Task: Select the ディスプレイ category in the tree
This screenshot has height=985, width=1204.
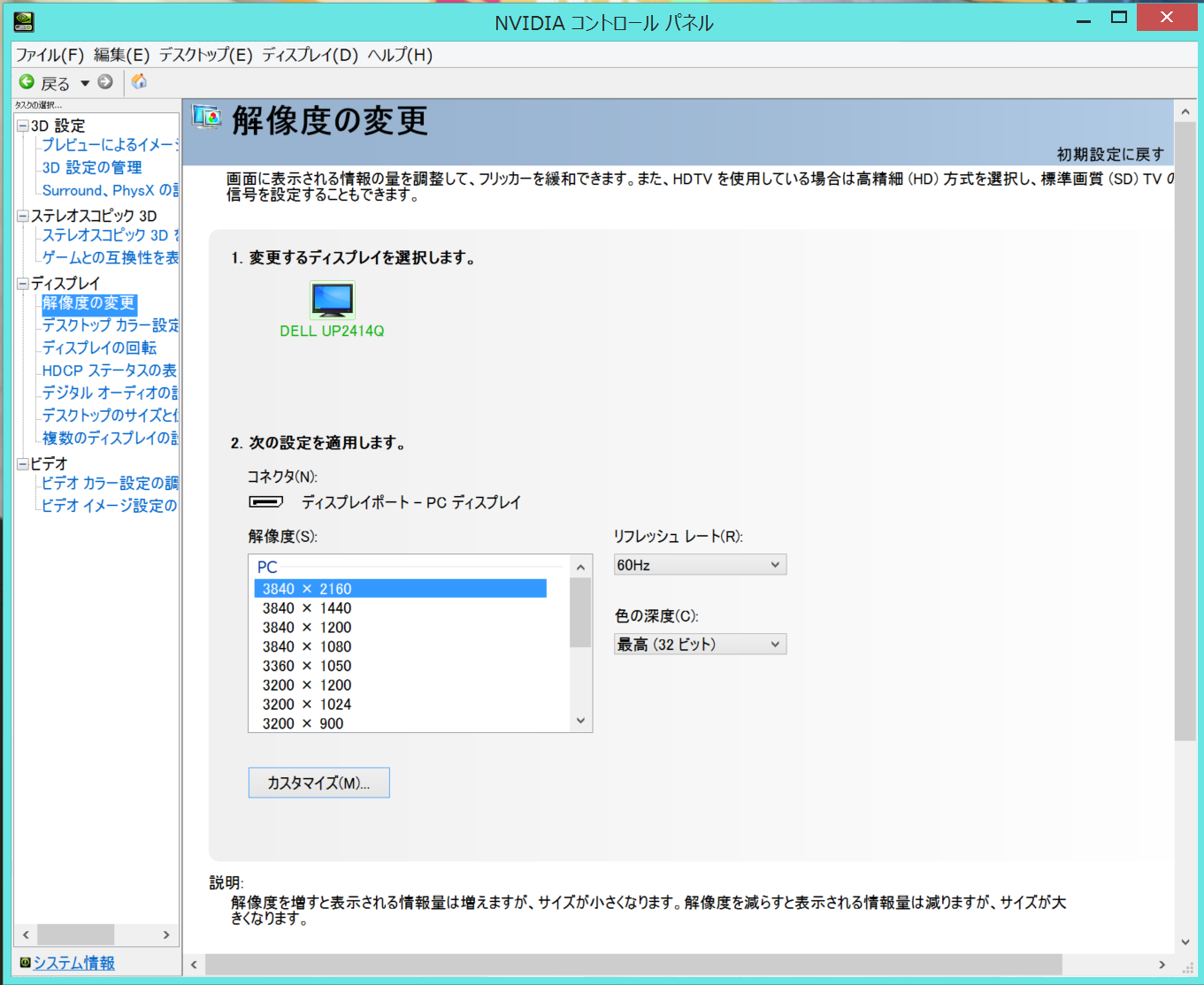Action: coord(65,284)
